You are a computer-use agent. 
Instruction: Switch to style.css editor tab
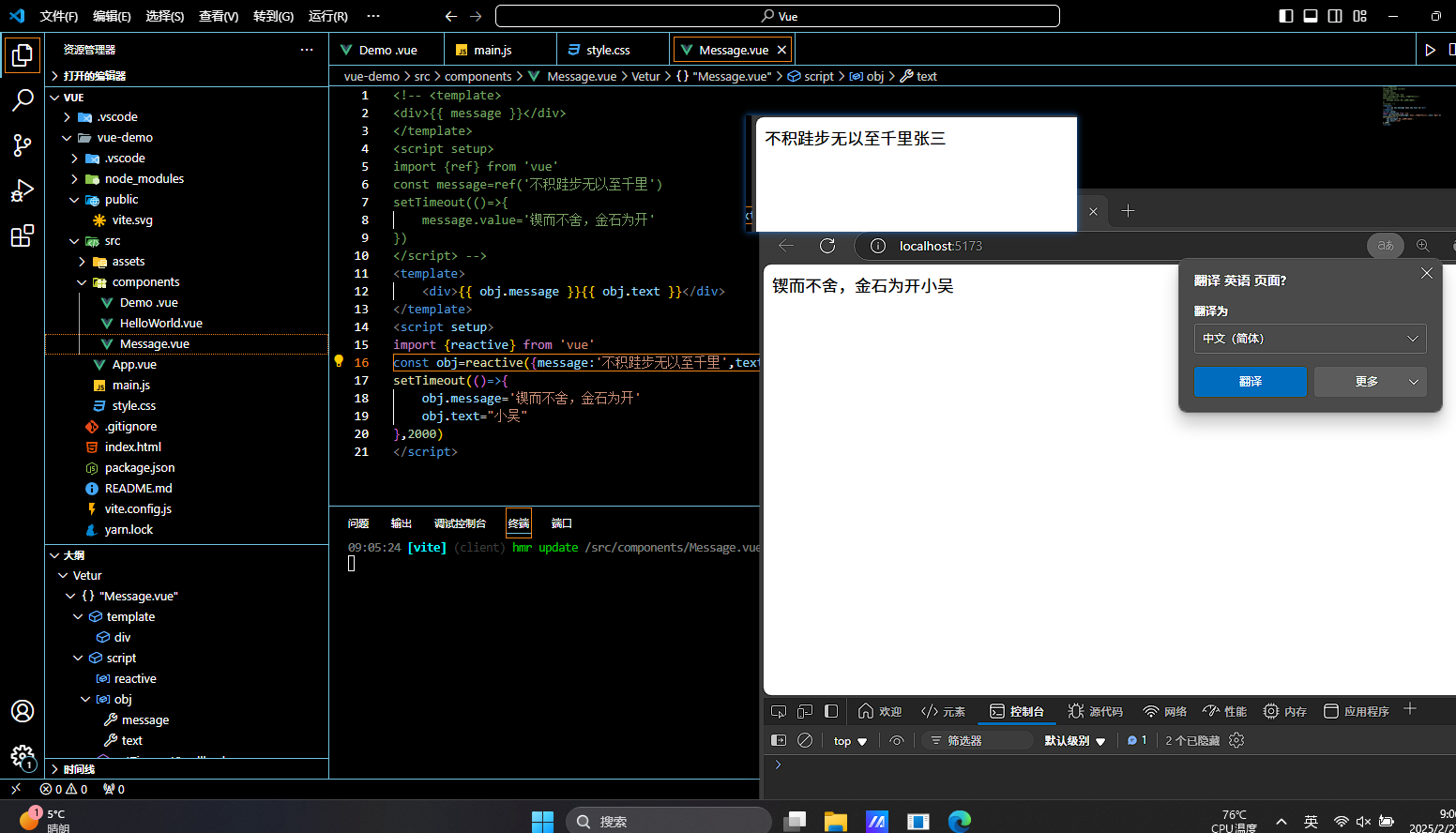coord(614,50)
